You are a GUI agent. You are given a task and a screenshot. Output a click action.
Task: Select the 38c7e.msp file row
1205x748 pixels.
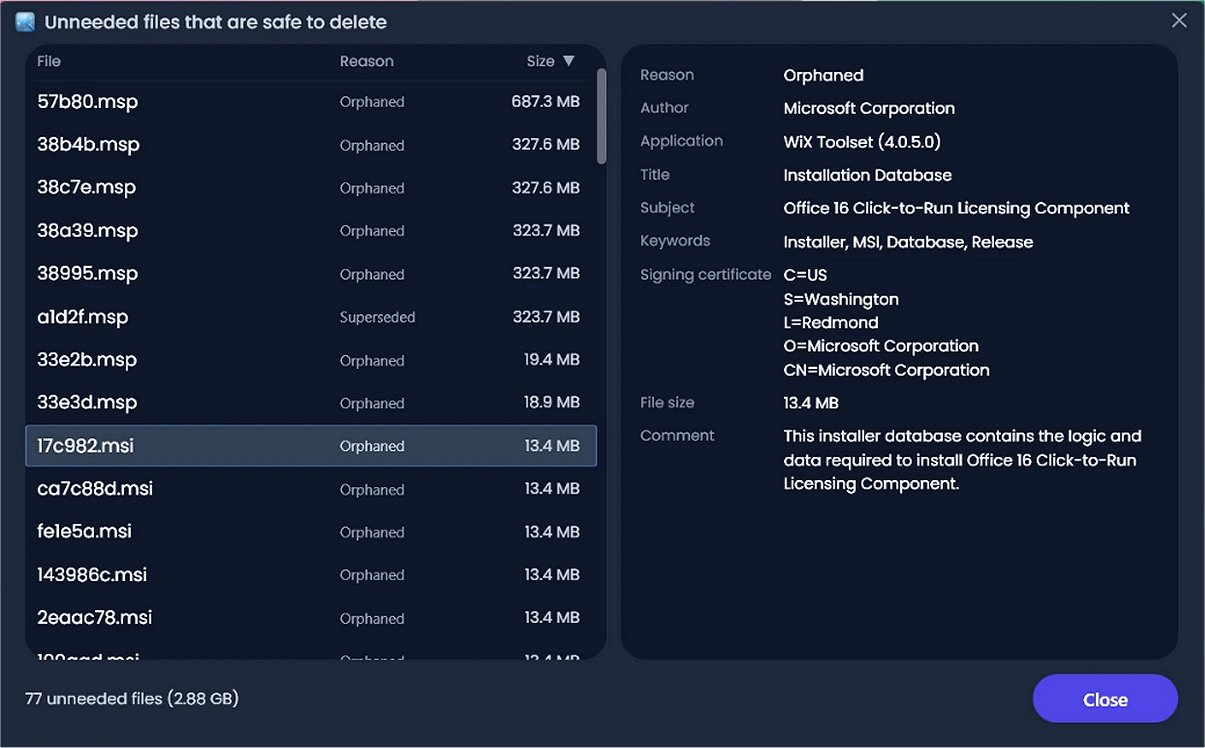[x=311, y=188]
